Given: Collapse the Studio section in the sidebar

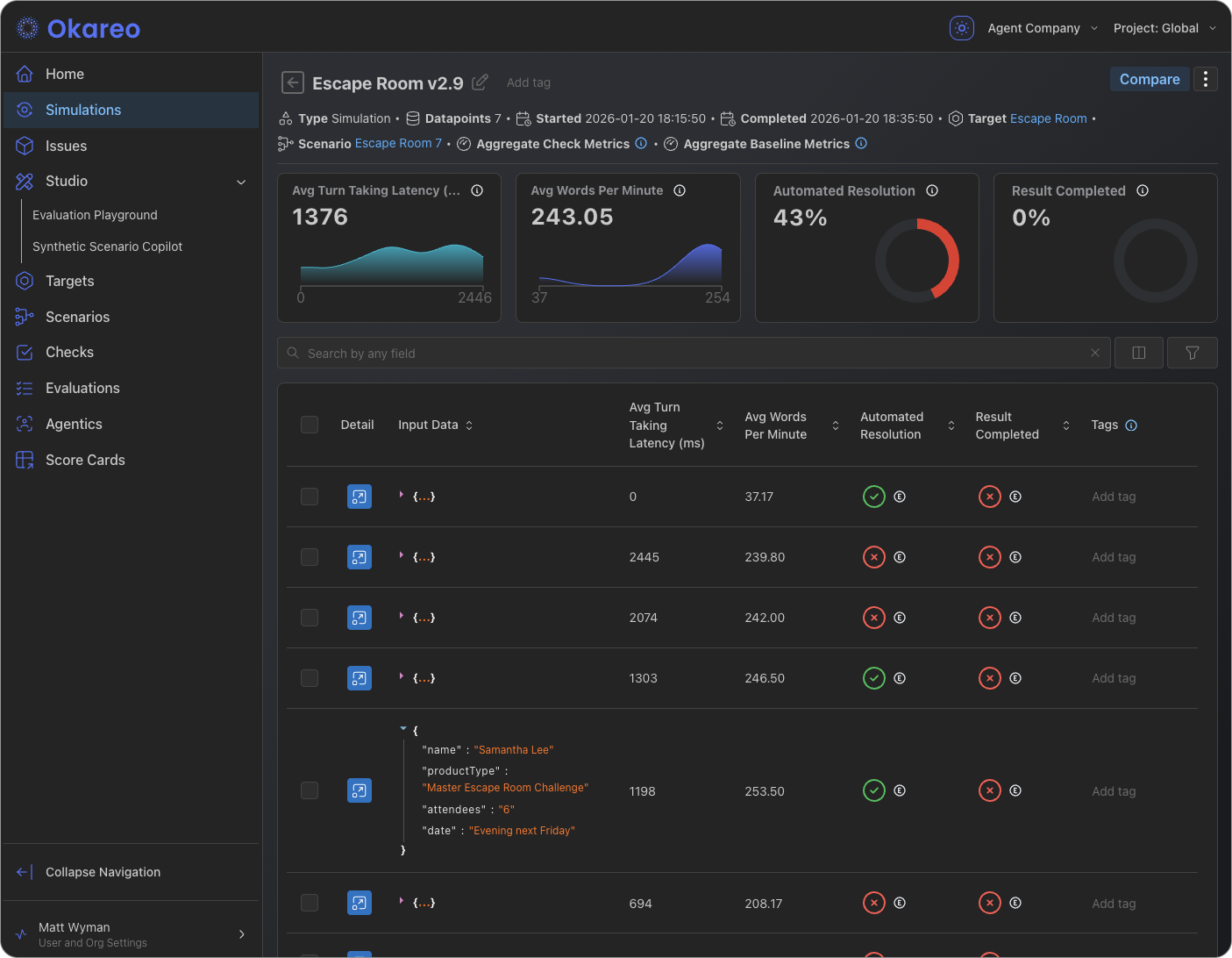Looking at the screenshot, I should tap(241, 182).
